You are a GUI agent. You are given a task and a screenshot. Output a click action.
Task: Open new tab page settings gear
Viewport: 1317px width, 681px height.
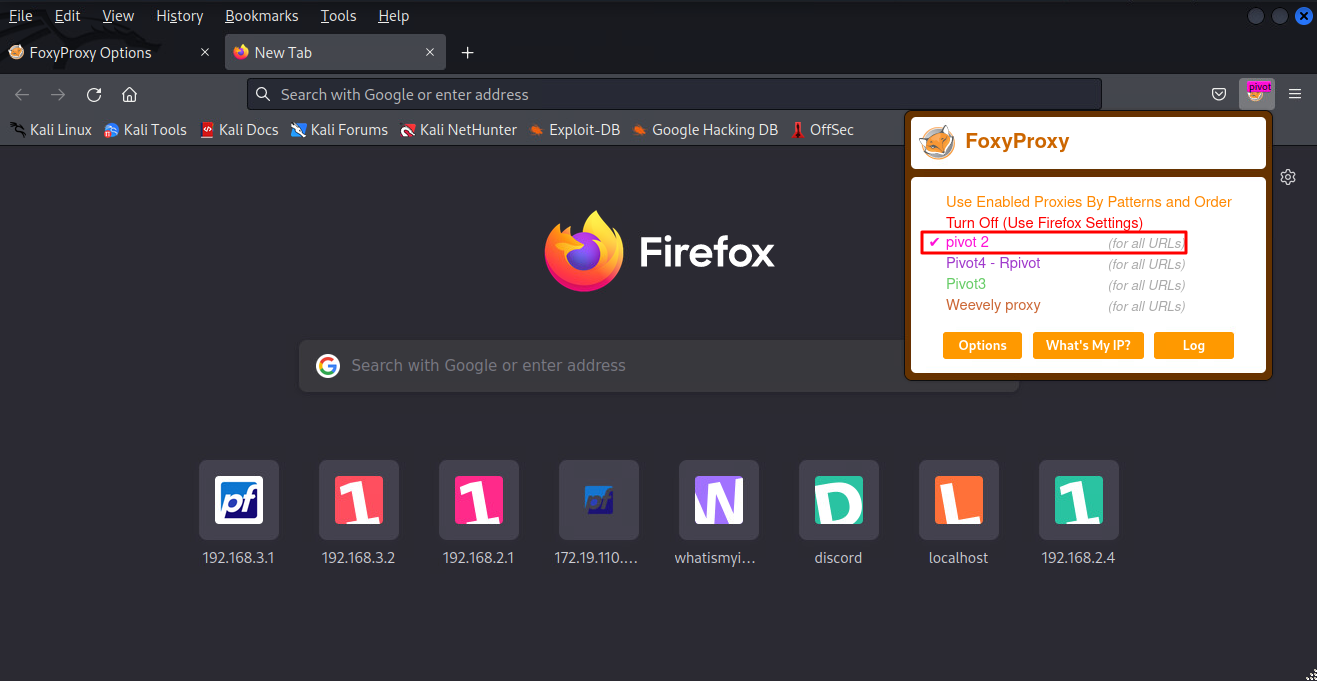click(x=1288, y=177)
